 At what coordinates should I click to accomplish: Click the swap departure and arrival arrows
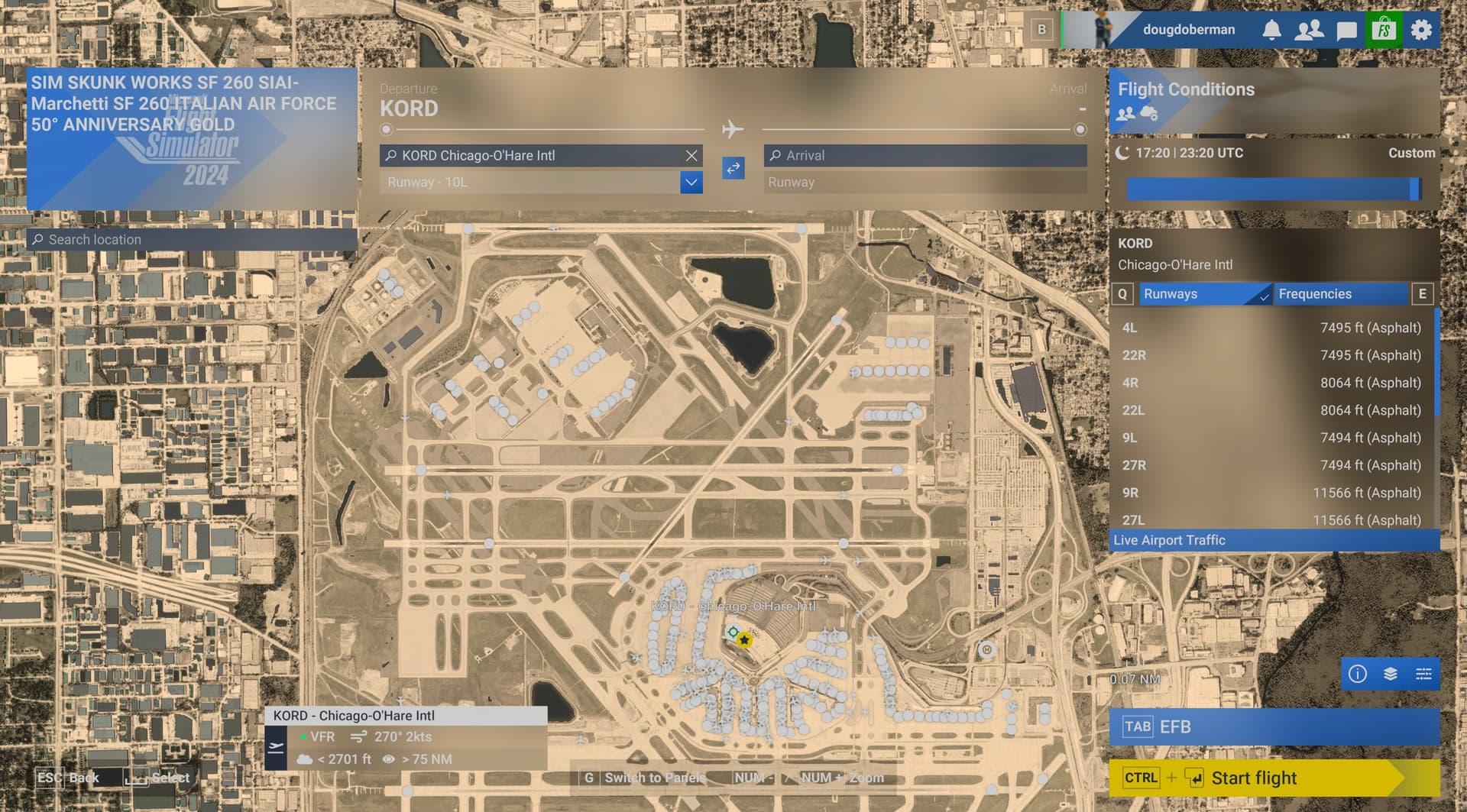coord(733,169)
